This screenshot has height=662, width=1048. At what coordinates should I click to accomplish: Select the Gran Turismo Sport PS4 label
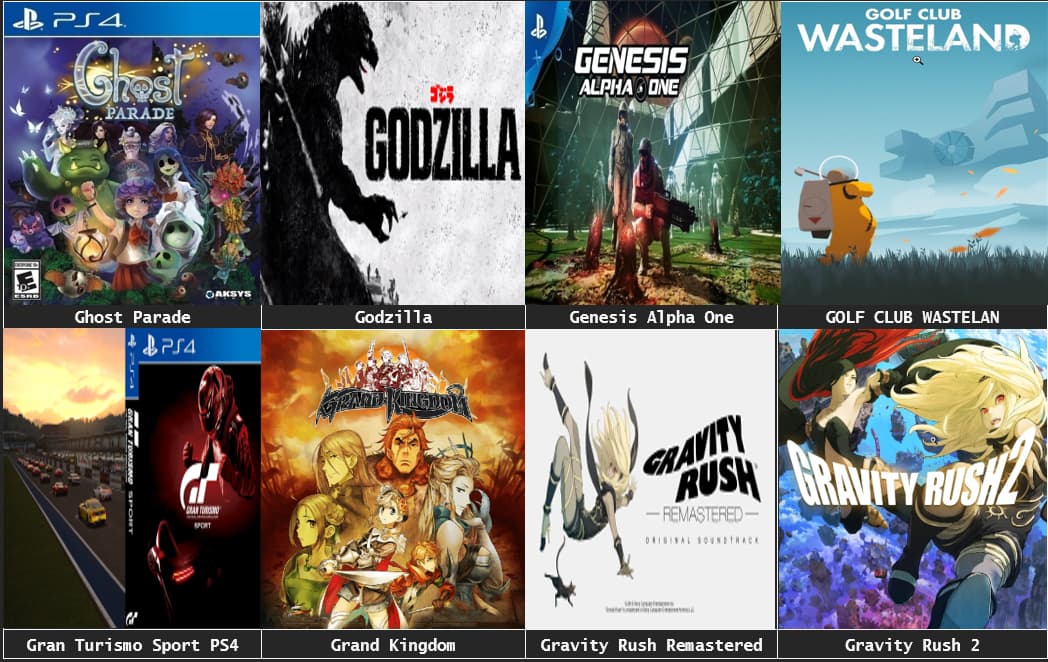pyautogui.click(x=132, y=645)
